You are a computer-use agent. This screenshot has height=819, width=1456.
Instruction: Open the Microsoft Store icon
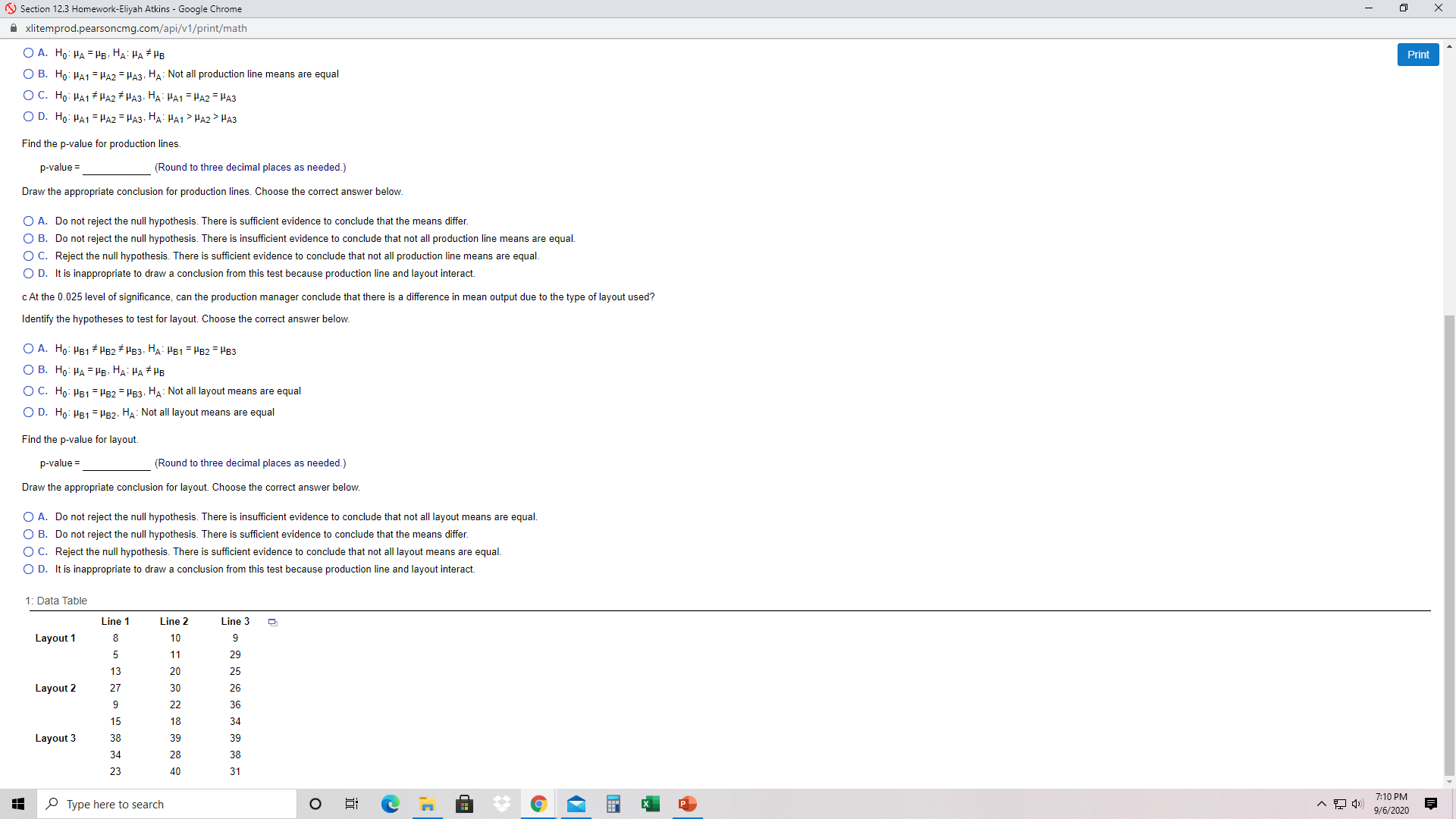coord(464,804)
